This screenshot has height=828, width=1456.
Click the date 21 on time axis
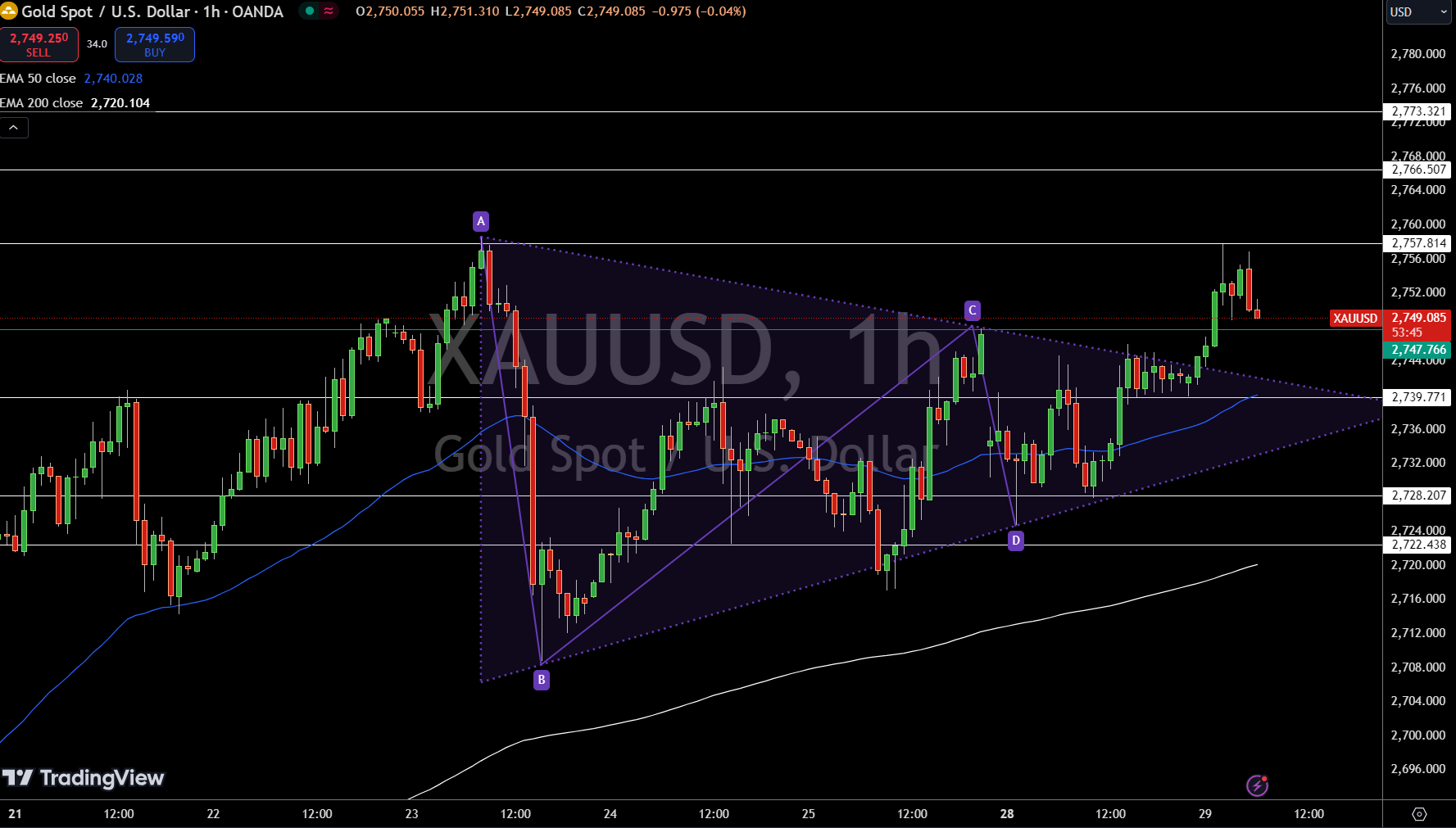tap(15, 814)
